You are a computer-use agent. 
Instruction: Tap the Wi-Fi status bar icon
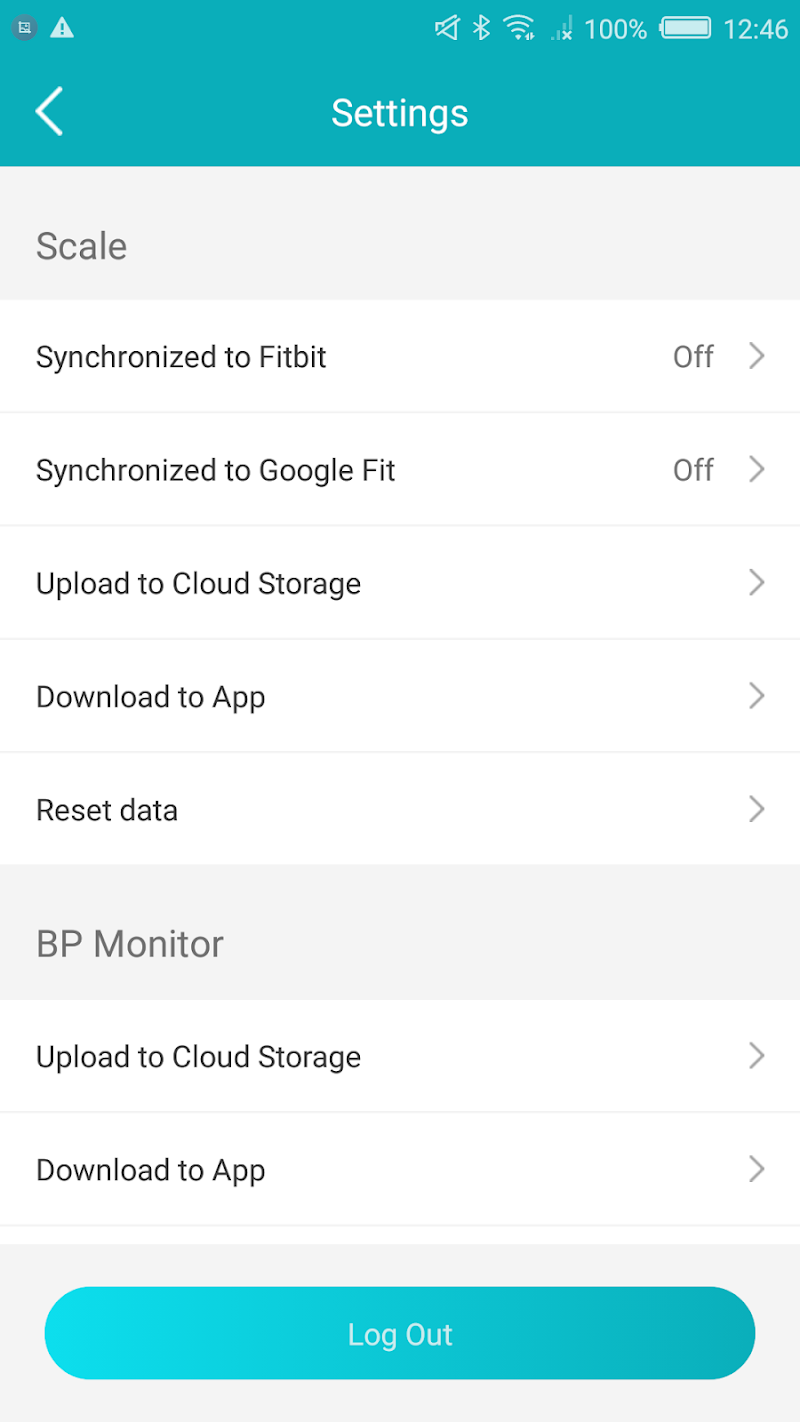click(x=519, y=28)
